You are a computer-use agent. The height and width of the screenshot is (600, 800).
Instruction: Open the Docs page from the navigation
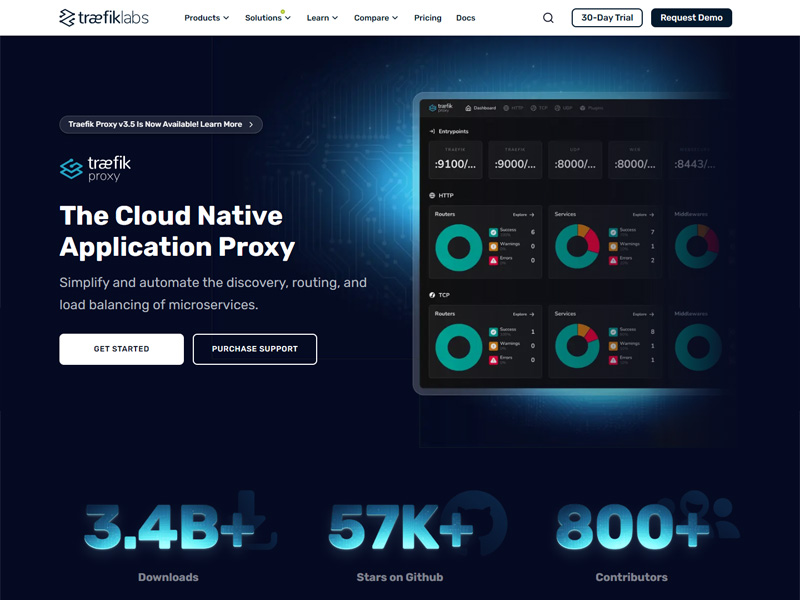pyautogui.click(x=465, y=17)
